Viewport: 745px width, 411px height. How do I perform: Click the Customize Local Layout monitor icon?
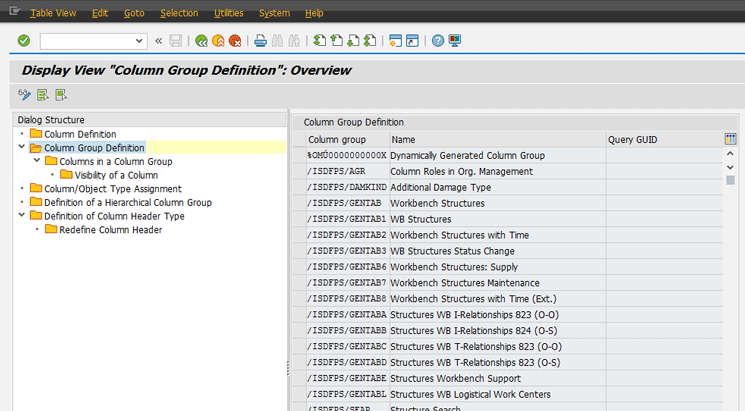click(x=454, y=41)
